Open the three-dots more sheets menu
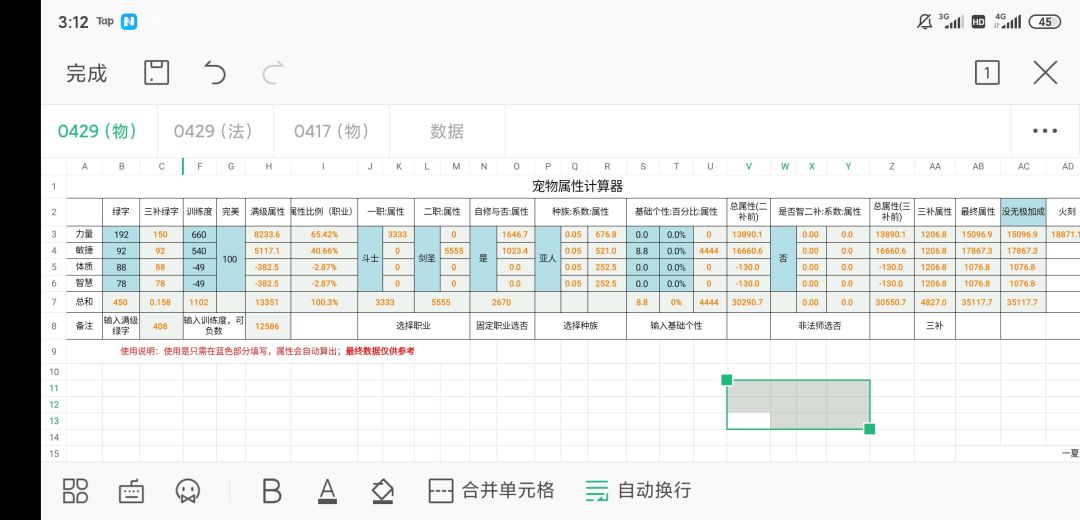This screenshot has height=520, width=1080. [1045, 131]
